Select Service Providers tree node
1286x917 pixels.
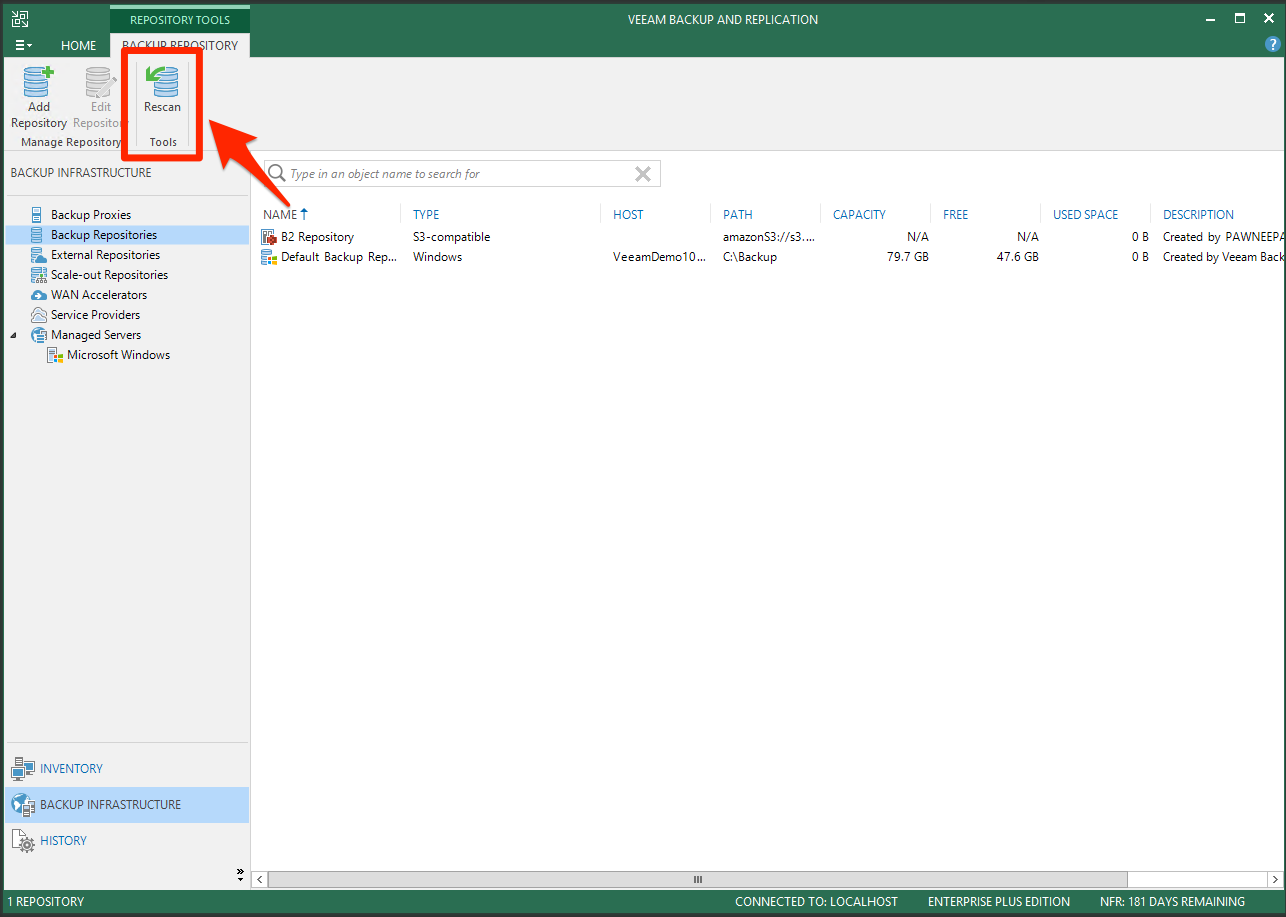click(x=95, y=315)
